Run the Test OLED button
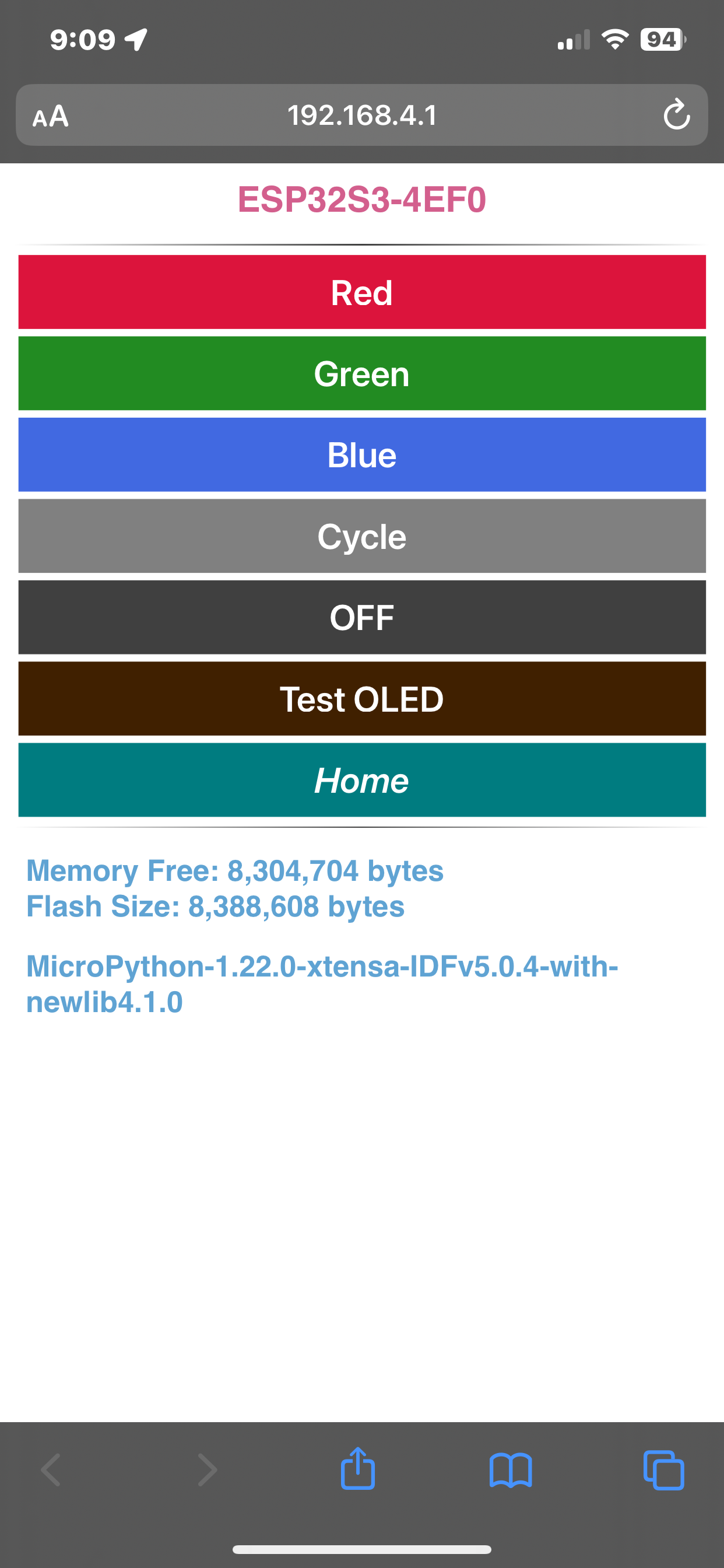Viewport: 724px width, 1568px height. point(362,698)
